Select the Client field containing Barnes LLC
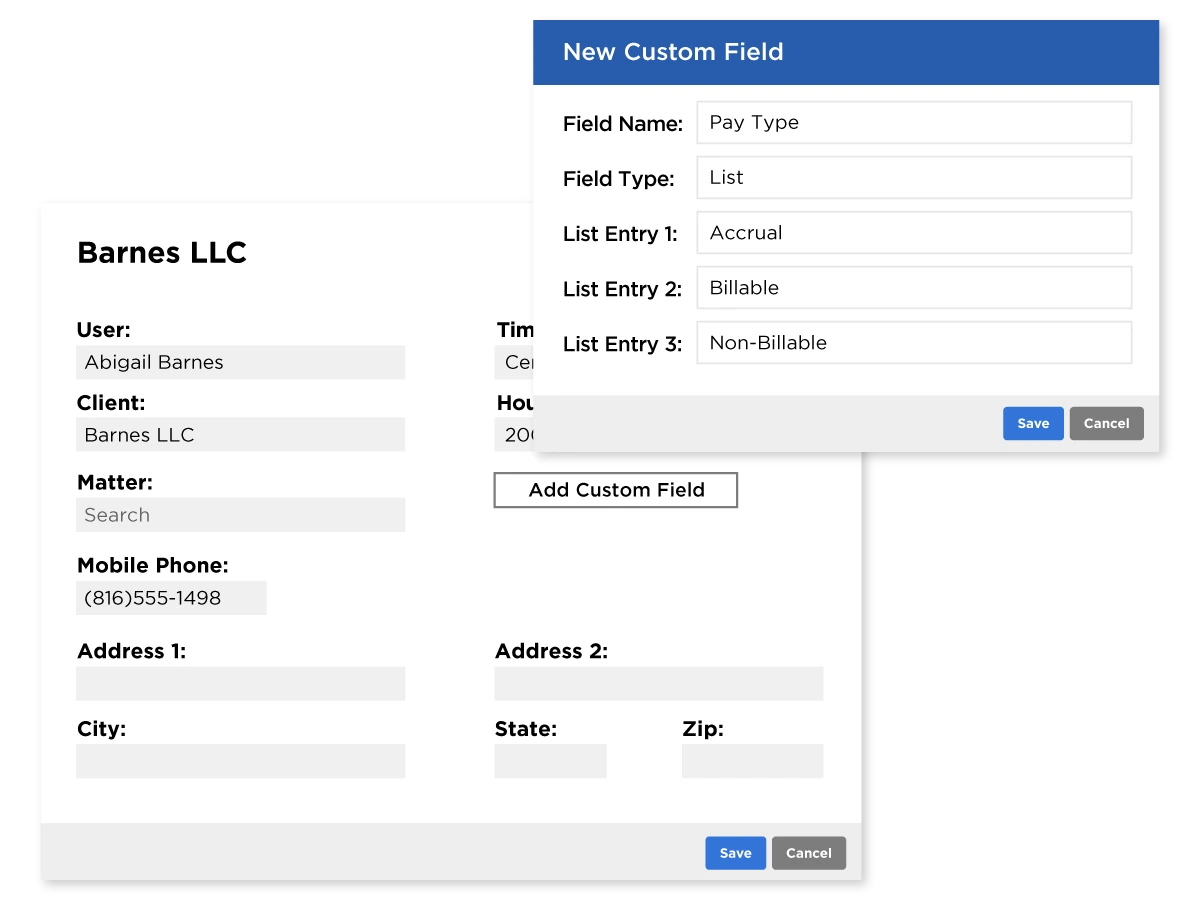Screen dimensions: 1200x900 [x=240, y=435]
